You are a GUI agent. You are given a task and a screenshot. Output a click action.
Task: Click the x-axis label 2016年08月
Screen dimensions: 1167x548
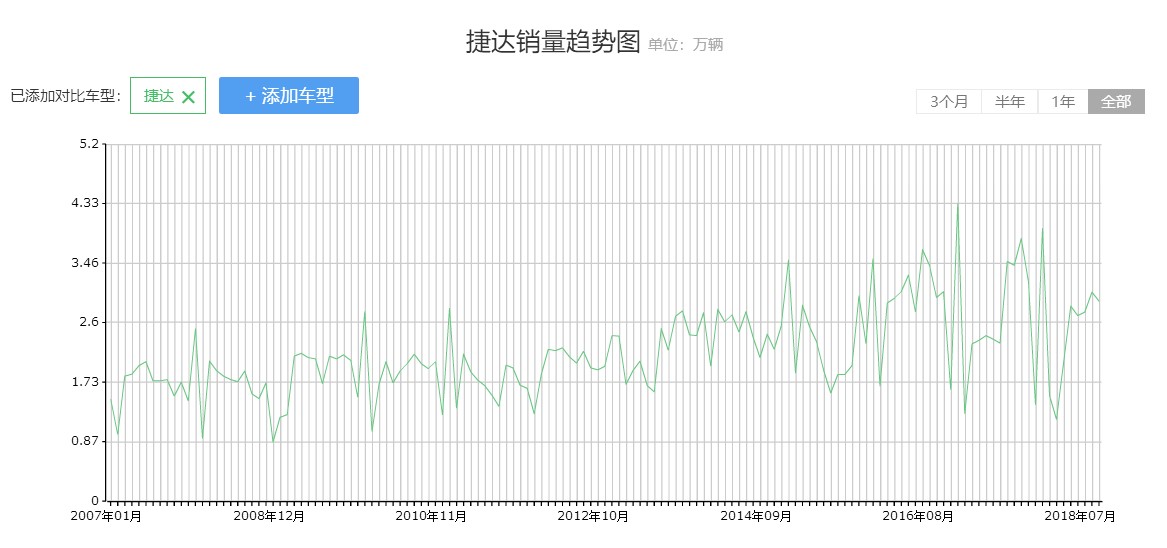coord(918,516)
